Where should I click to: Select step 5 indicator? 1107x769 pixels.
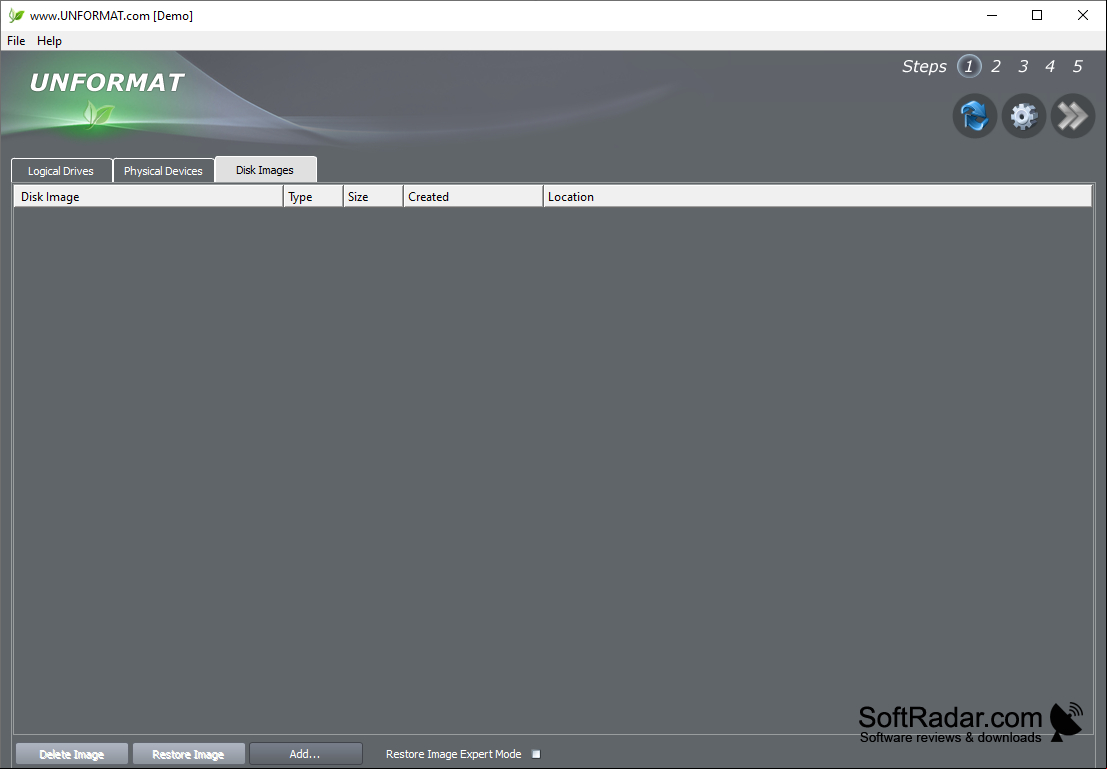coord(1077,66)
